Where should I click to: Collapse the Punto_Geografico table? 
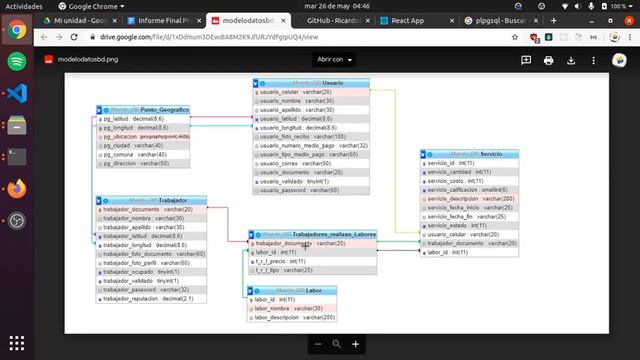pos(99,110)
